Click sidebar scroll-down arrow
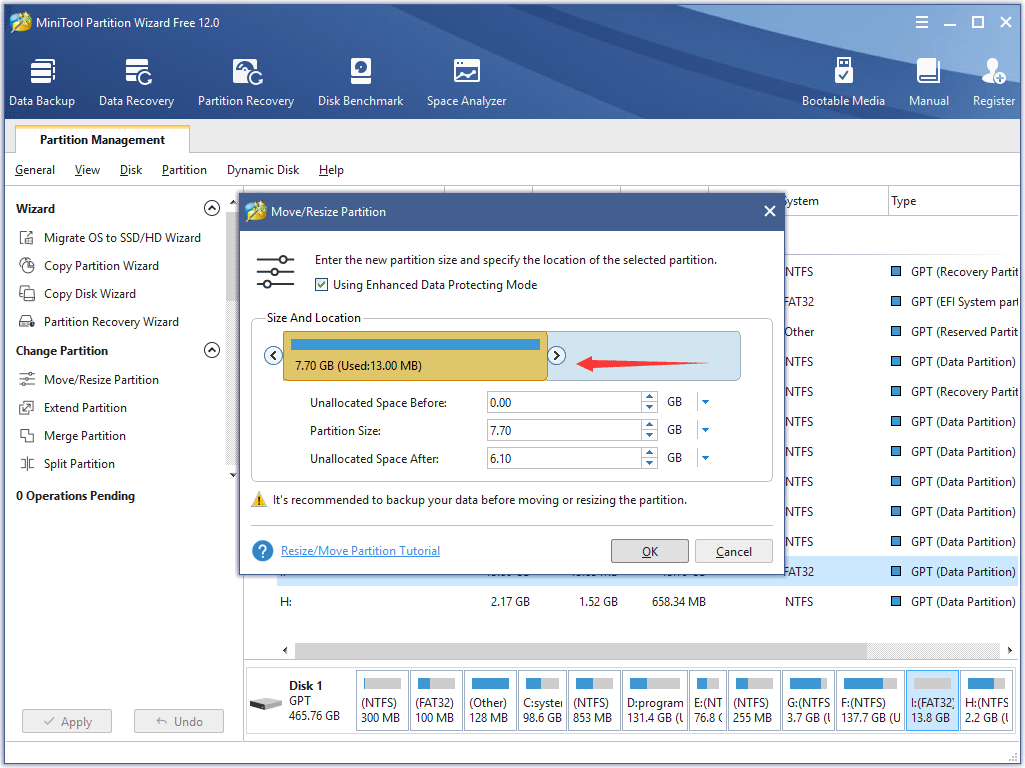1025x768 pixels. 233,475
